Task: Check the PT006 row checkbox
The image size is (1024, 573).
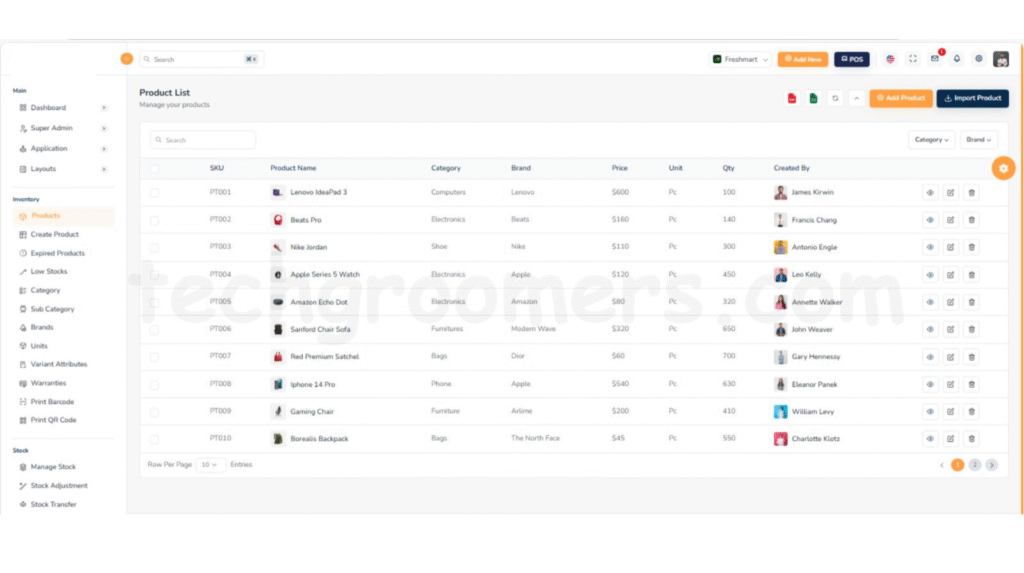Action: 154,330
